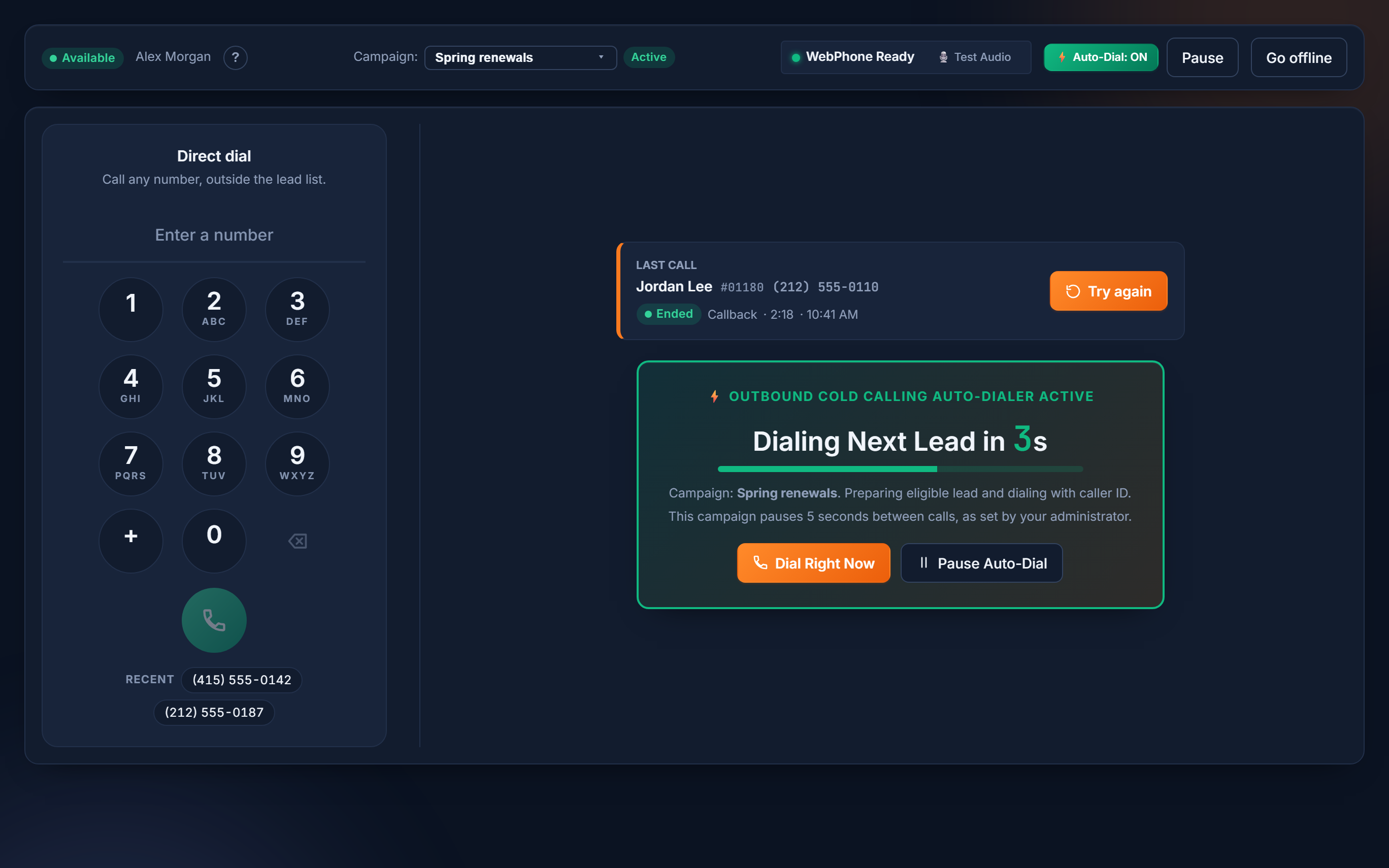Start call with green phone button

click(x=214, y=620)
